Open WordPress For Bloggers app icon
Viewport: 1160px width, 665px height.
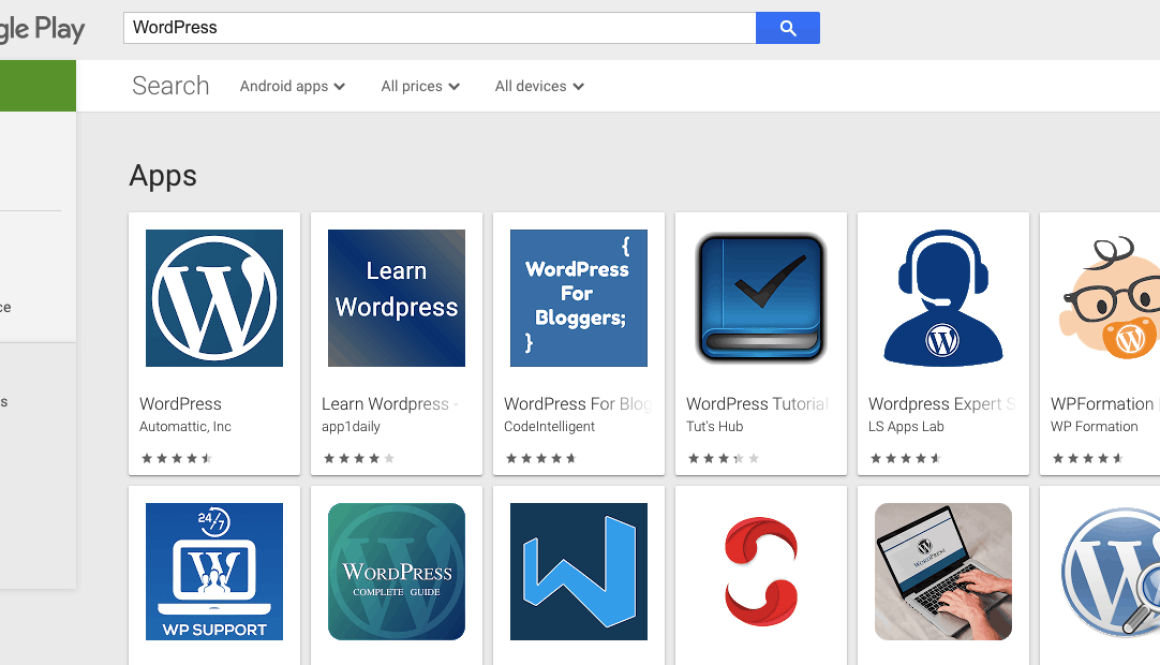point(579,298)
